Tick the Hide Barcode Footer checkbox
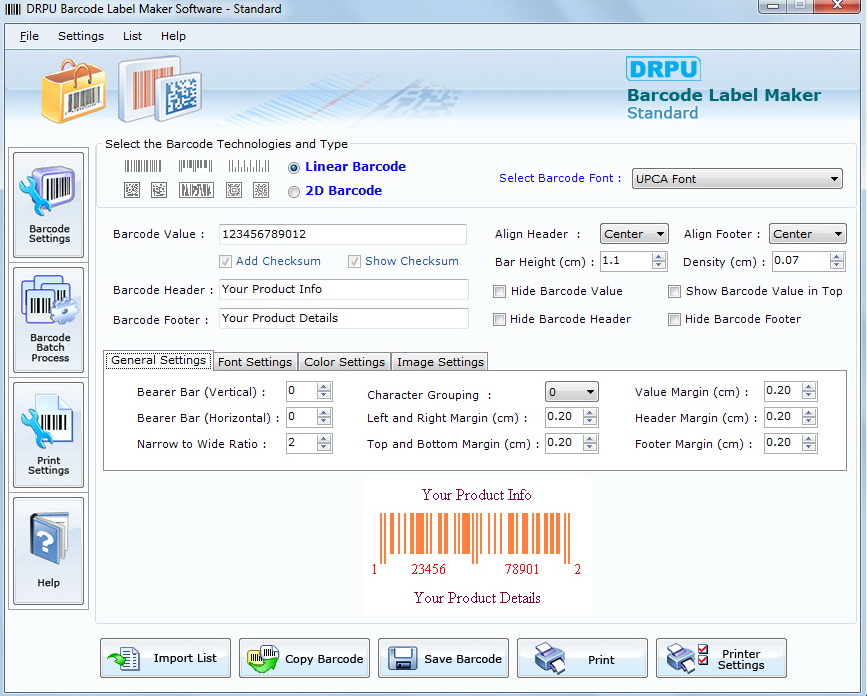The image size is (867, 696). [x=675, y=320]
